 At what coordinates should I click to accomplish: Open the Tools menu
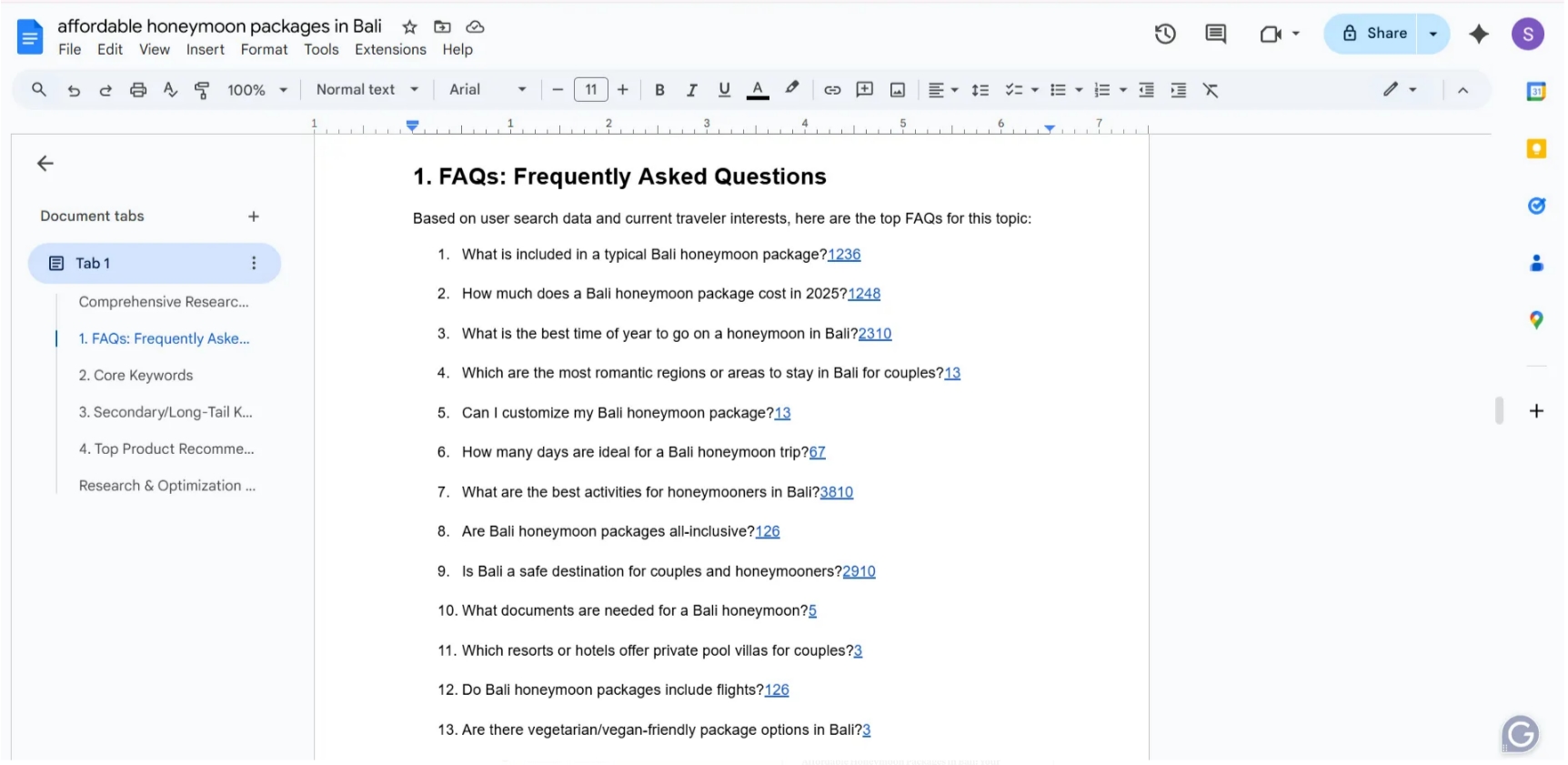[x=321, y=49]
